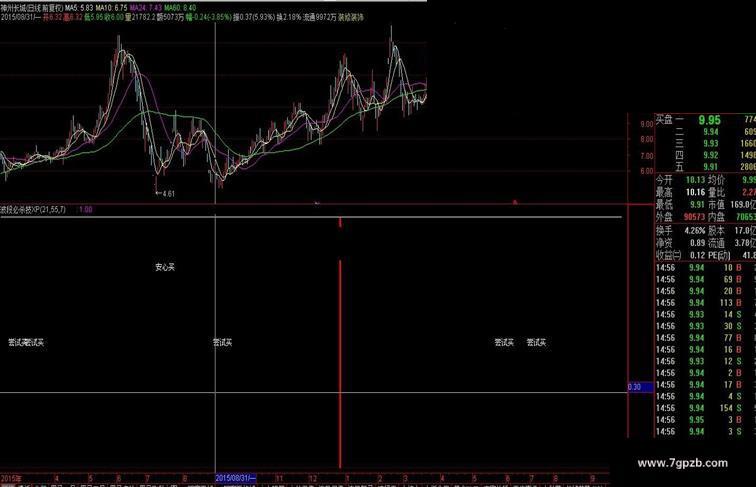Select the MA10: 6.75 moving average label
The height and width of the screenshot is (487, 756).
pyautogui.click(x=111, y=8)
